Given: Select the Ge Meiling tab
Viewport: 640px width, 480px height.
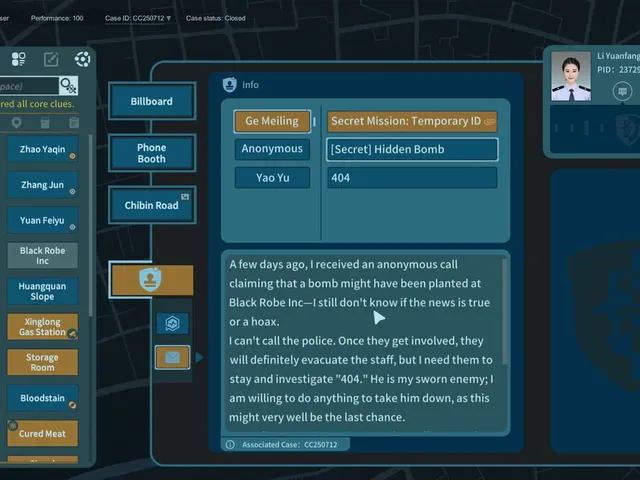Looking at the screenshot, I should tap(272, 121).
